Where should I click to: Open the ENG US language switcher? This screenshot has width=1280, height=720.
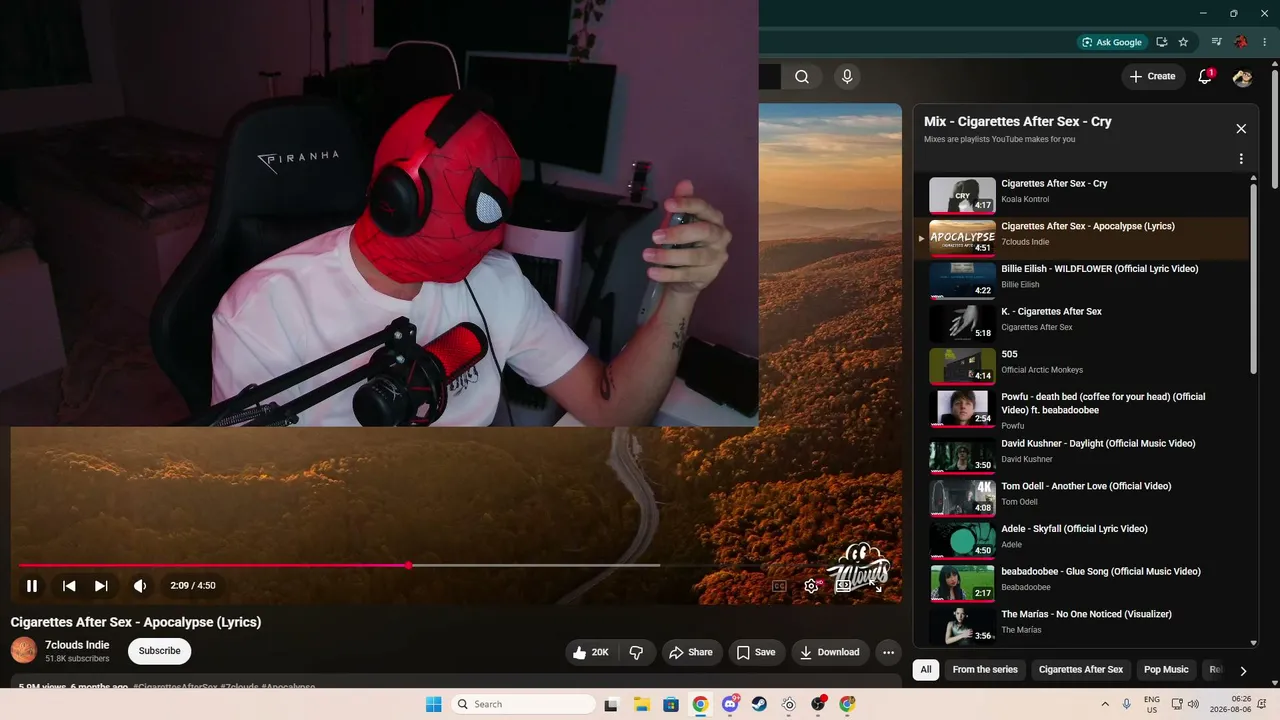(1152, 704)
